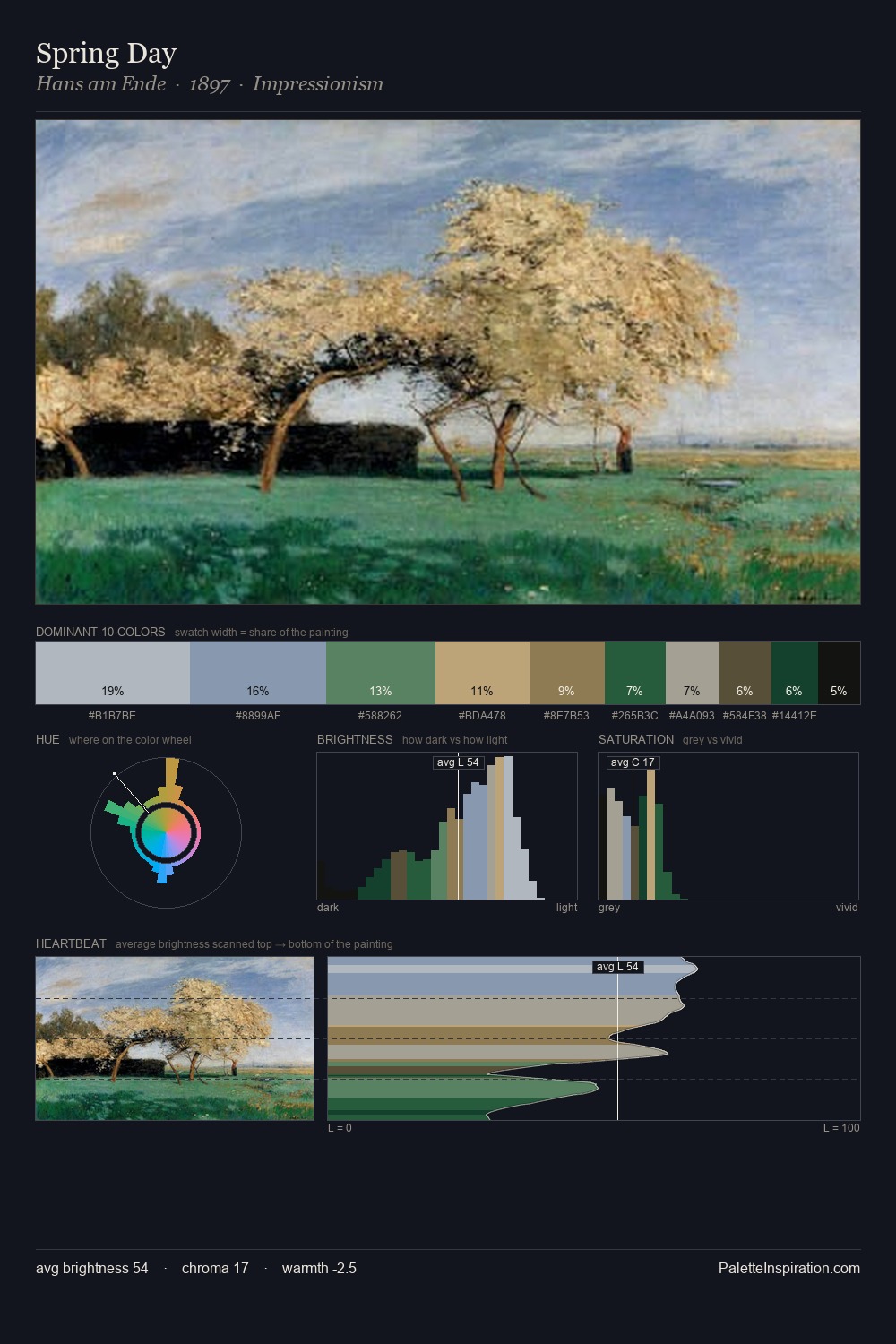Click the hex label #8E7B53
Viewport: 896px width, 1344px height.
click(567, 716)
